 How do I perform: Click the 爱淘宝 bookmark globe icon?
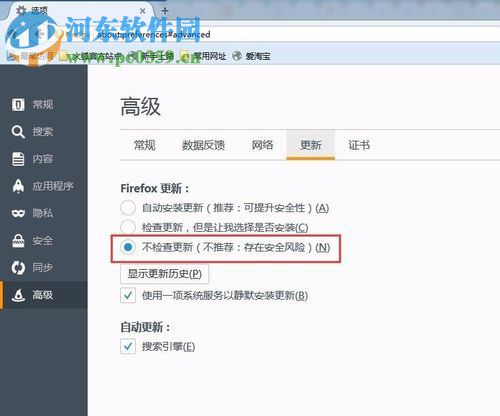click(237, 56)
